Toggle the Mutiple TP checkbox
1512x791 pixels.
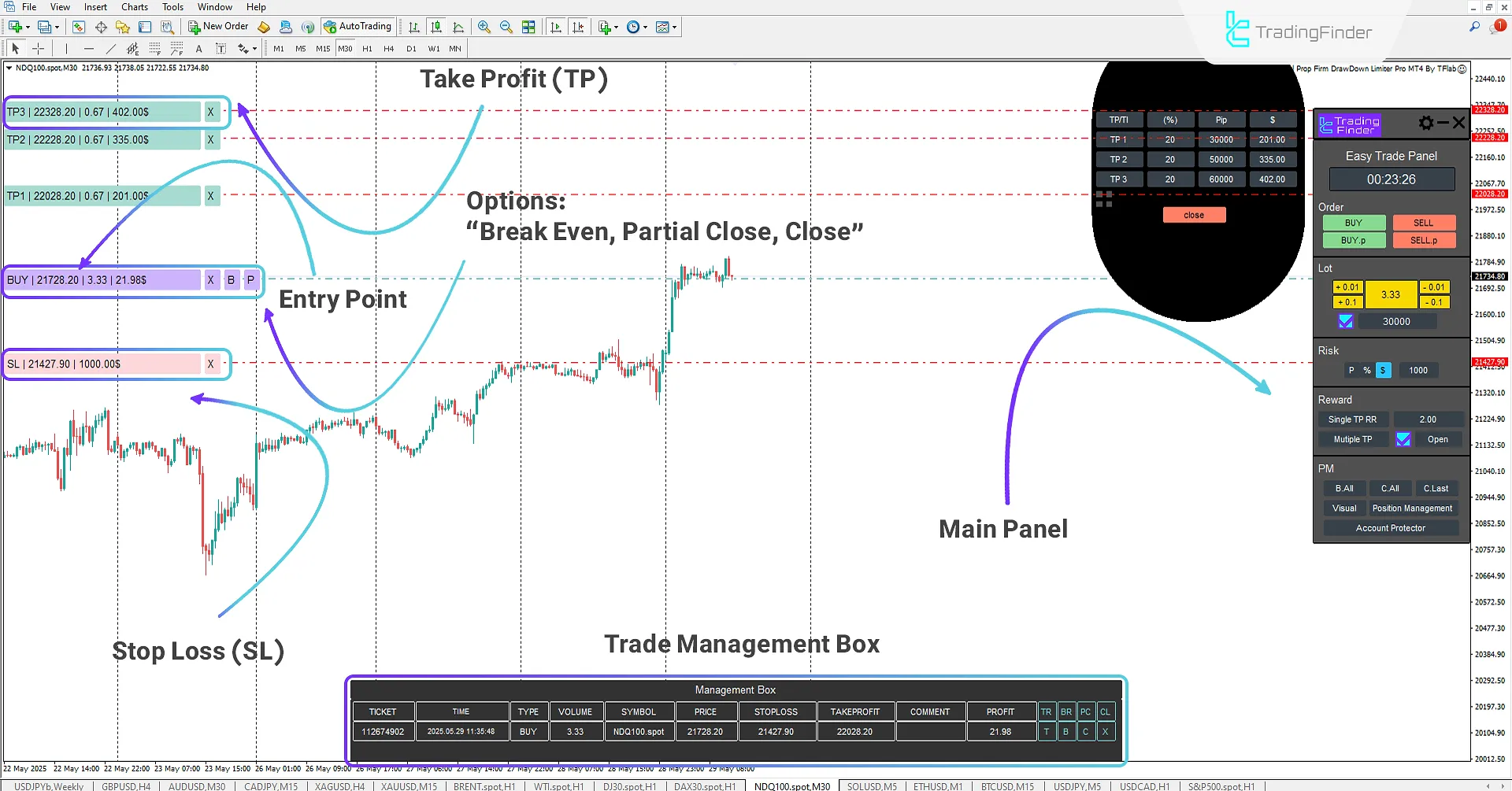[x=1403, y=439]
